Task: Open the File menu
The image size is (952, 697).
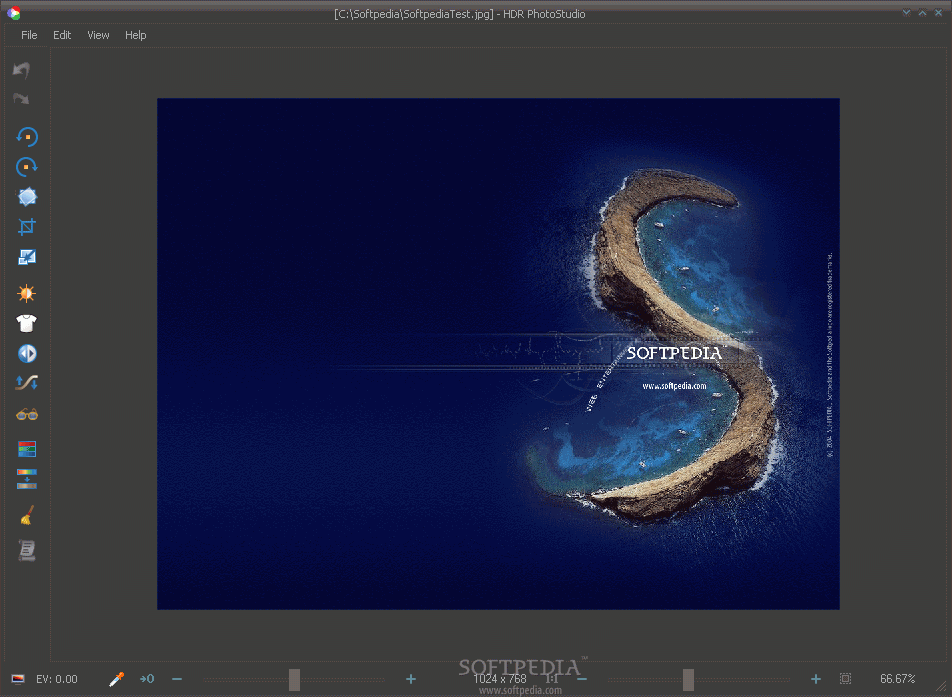Action: point(29,35)
